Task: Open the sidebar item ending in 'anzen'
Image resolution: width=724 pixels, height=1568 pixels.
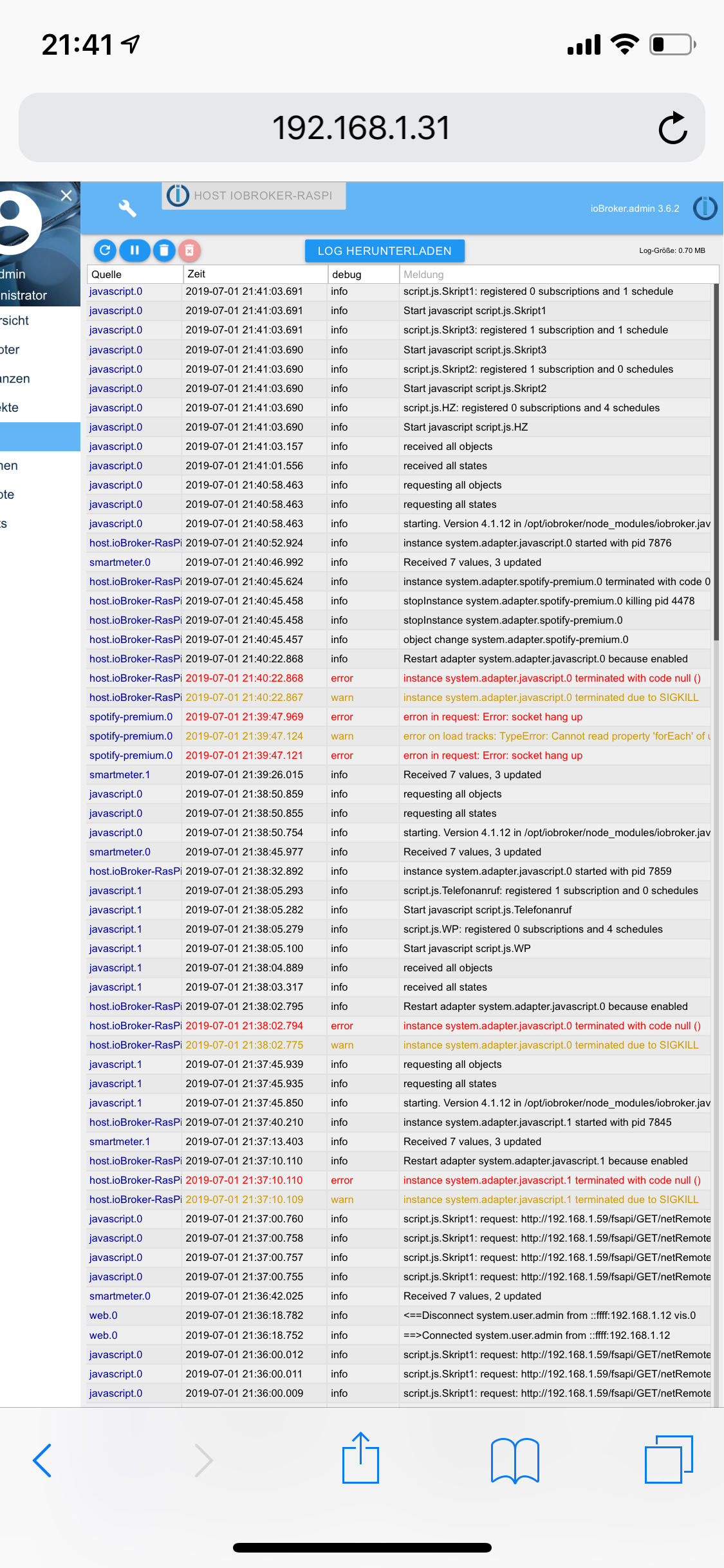Action: (x=40, y=378)
